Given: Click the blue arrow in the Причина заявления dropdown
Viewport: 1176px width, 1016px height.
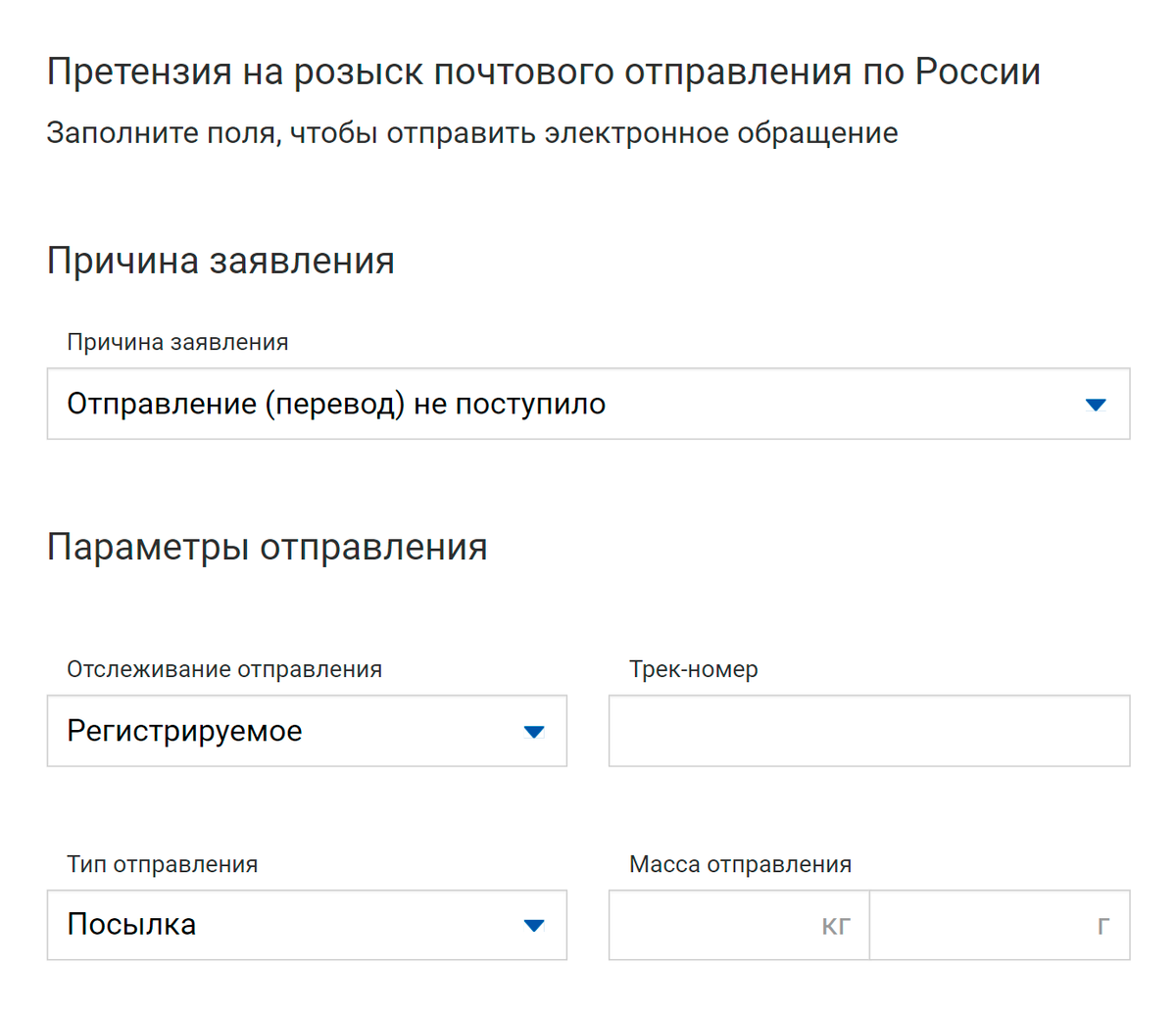Looking at the screenshot, I should pos(1096,405).
